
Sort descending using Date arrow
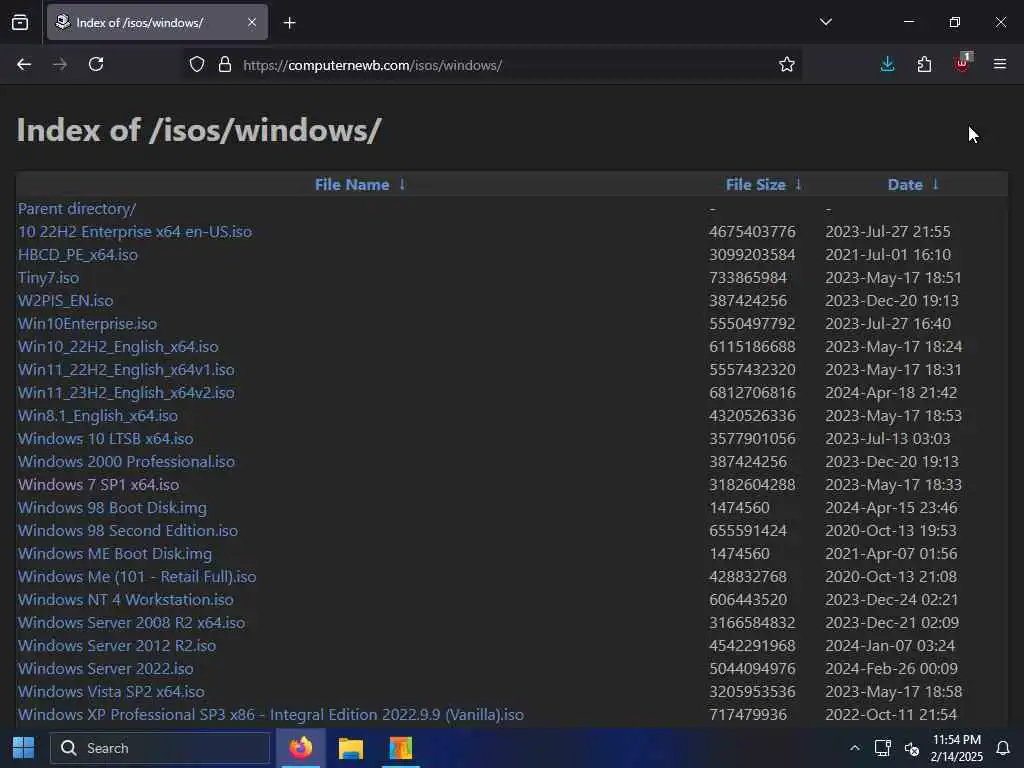(935, 185)
